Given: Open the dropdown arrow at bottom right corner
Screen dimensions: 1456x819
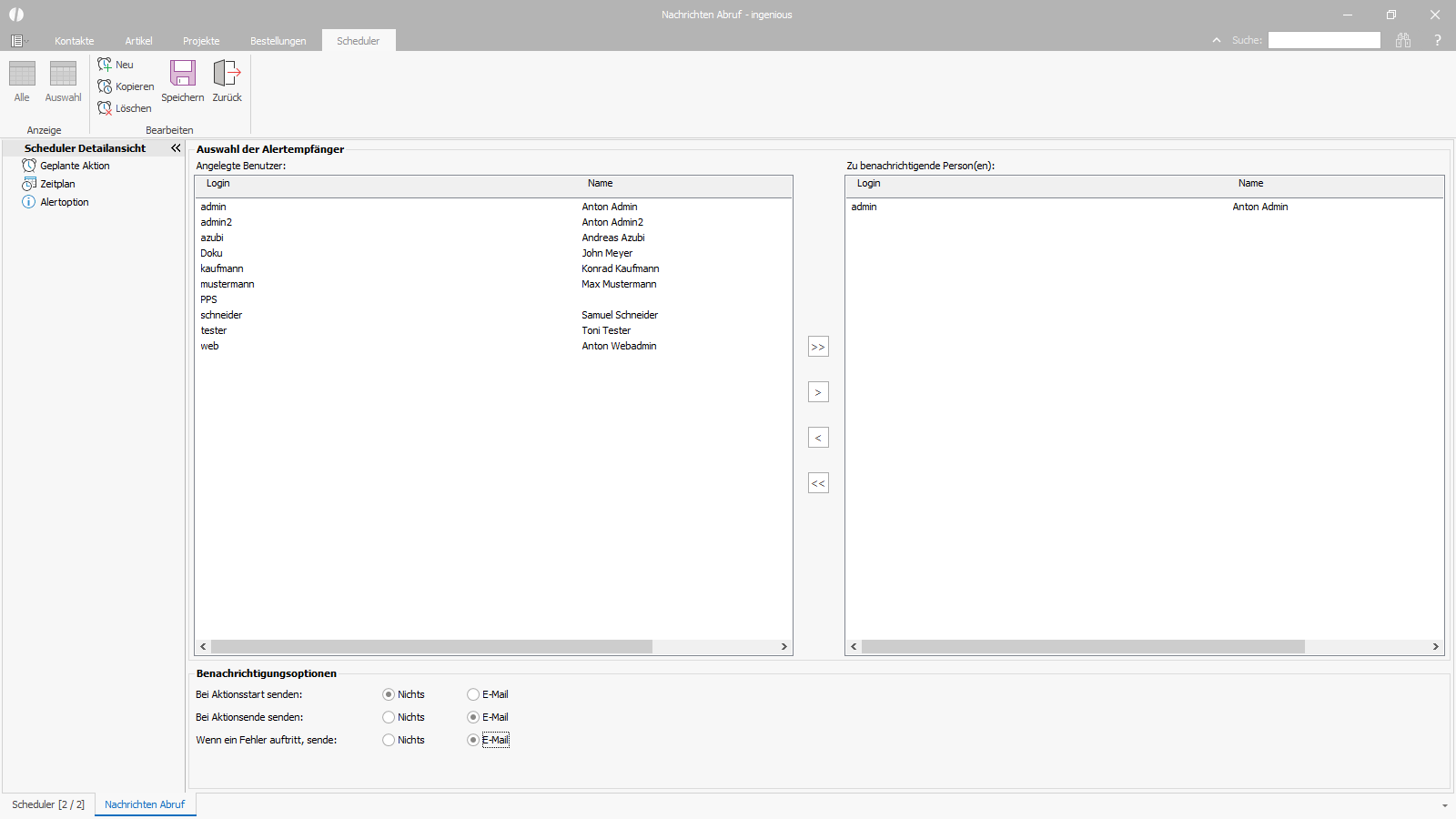Looking at the screenshot, I should tap(1444, 805).
